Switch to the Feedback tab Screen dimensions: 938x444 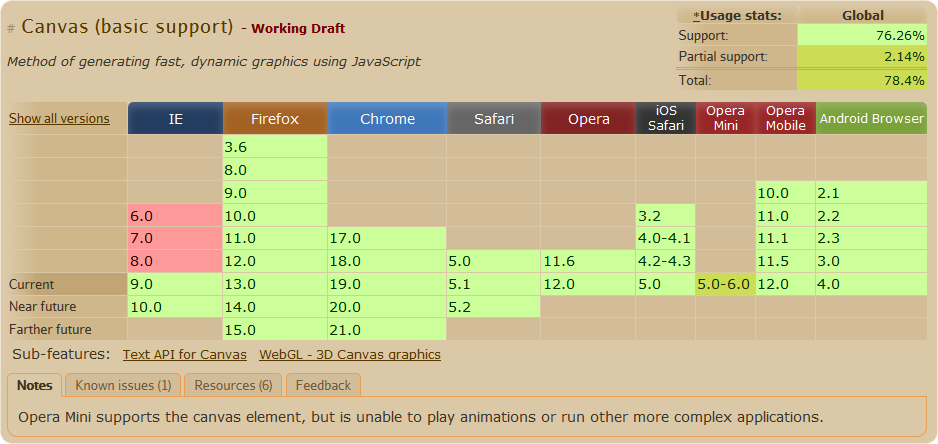(323, 385)
